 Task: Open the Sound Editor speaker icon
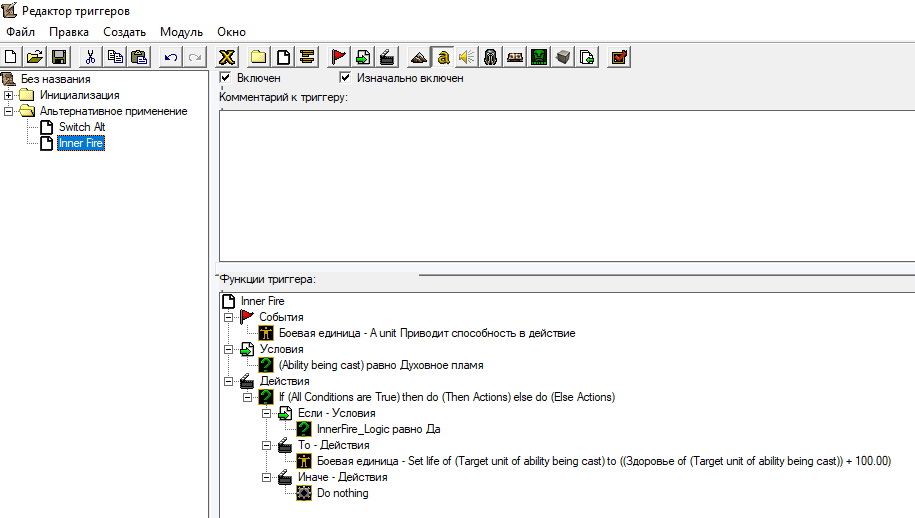pyautogui.click(x=467, y=57)
